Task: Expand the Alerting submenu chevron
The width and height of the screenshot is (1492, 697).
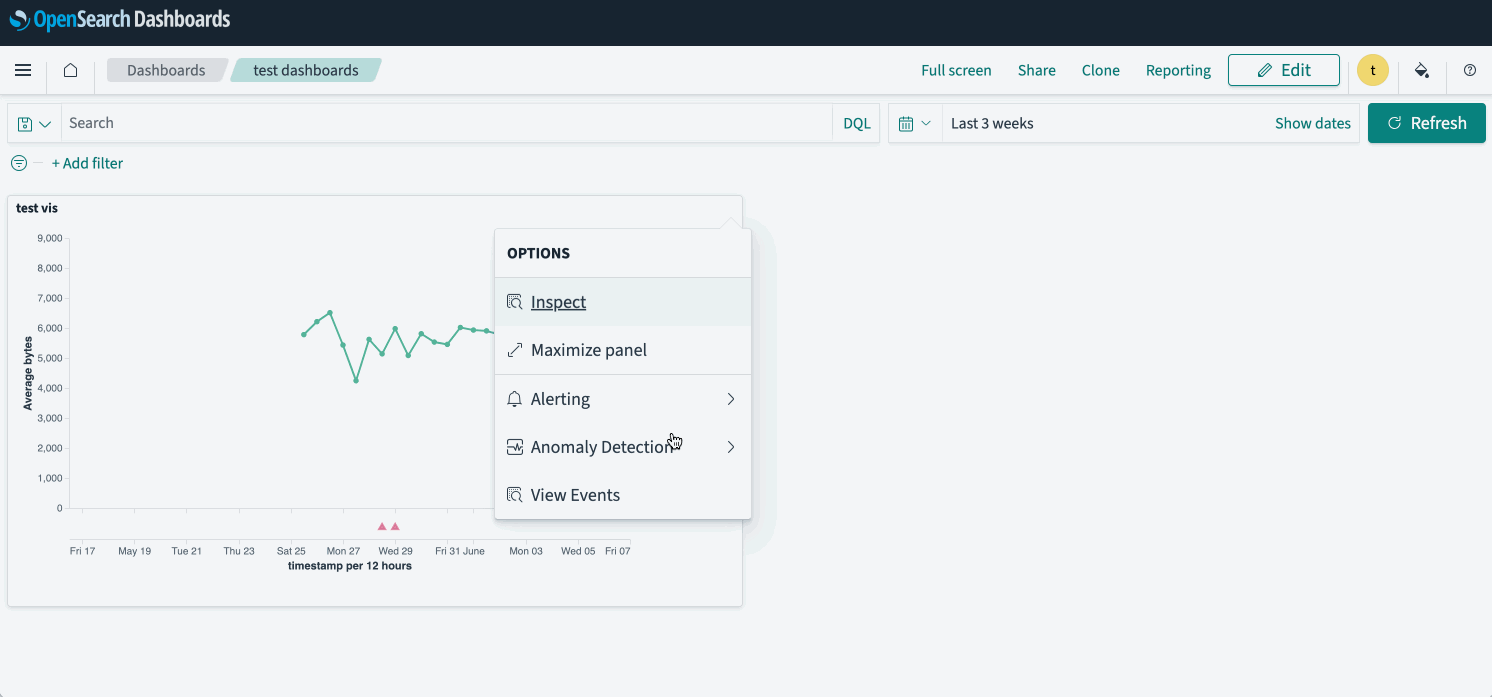Action: pos(731,398)
